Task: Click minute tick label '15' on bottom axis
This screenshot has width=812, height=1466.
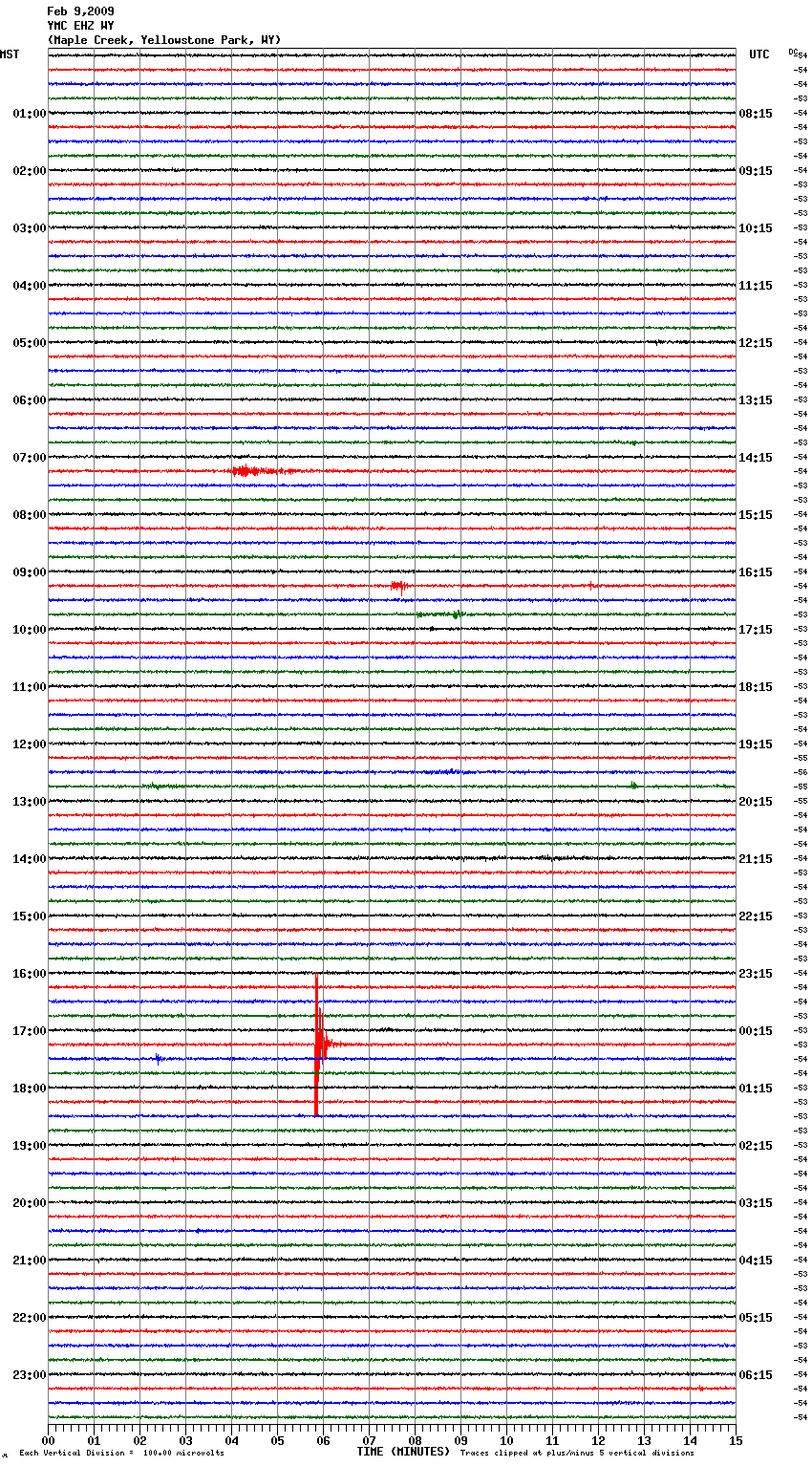Action: click(736, 1440)
